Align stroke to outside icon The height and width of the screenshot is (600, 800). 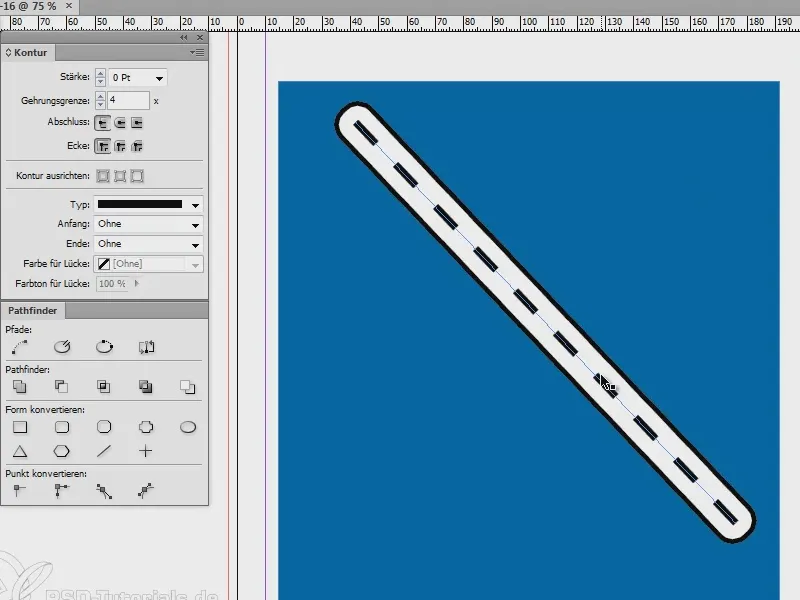click(137, 176)
